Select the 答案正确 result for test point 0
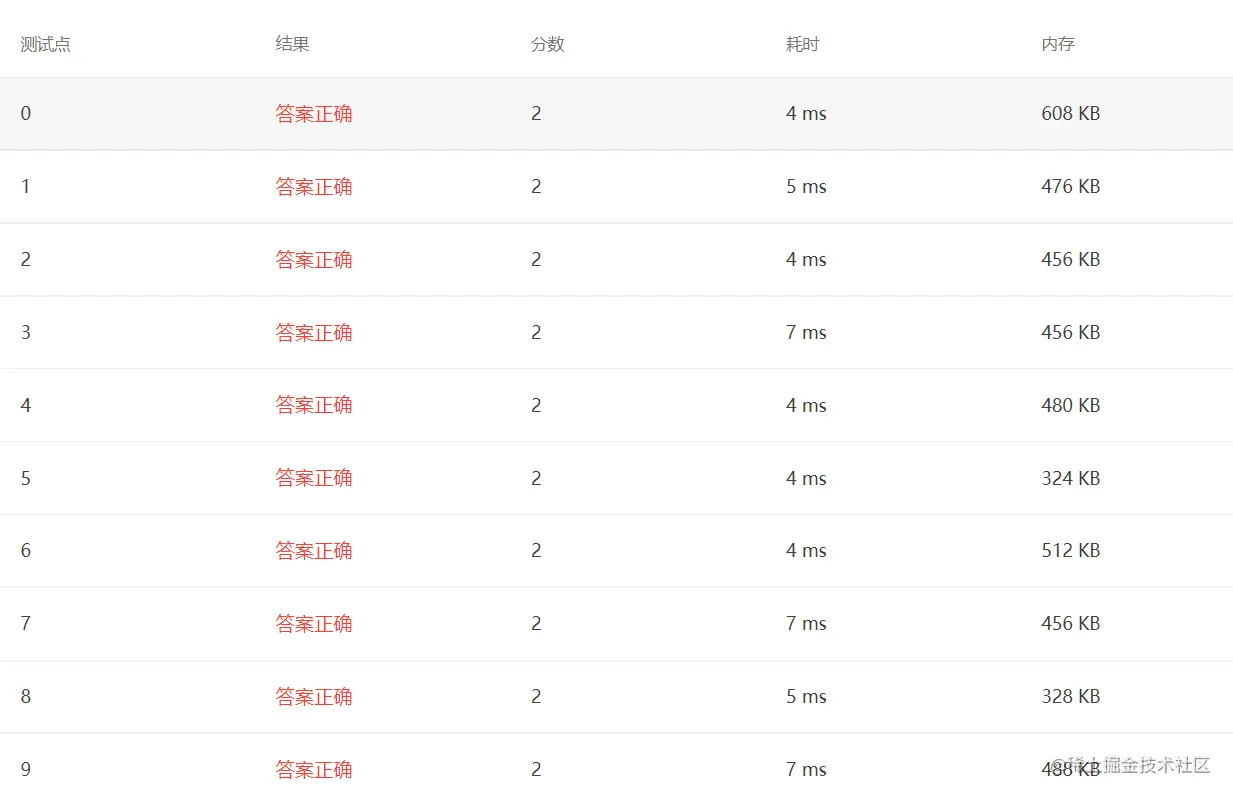 pyautogui.click(x=314, y=114)
